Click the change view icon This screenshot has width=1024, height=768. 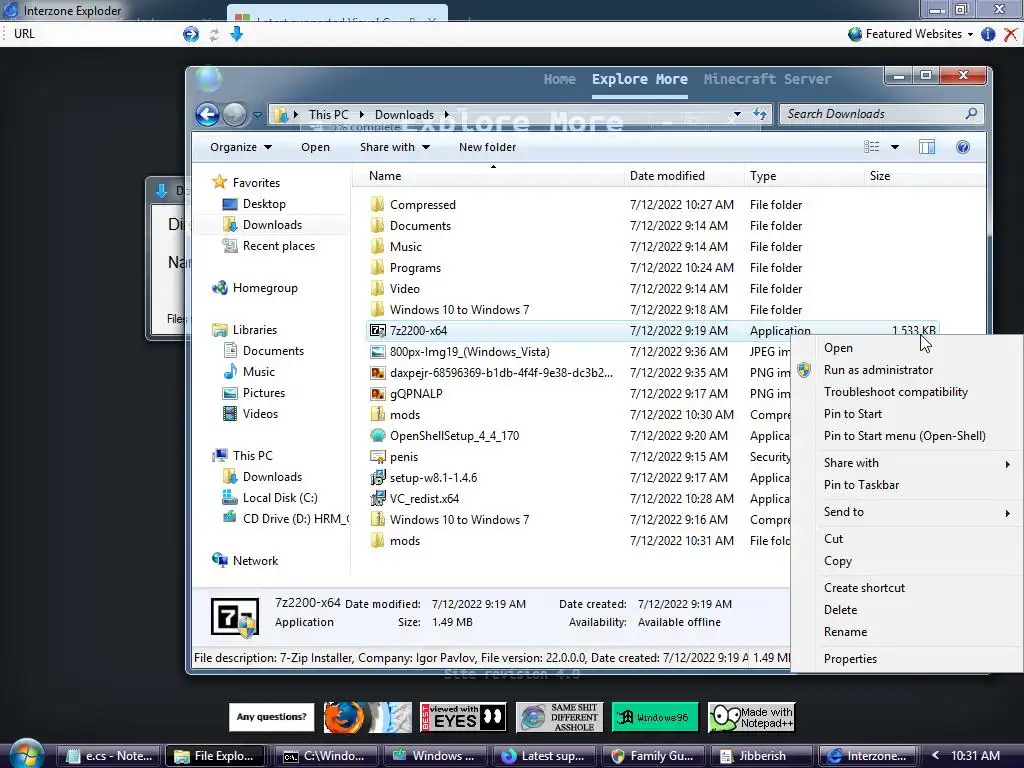pos(871,147)
